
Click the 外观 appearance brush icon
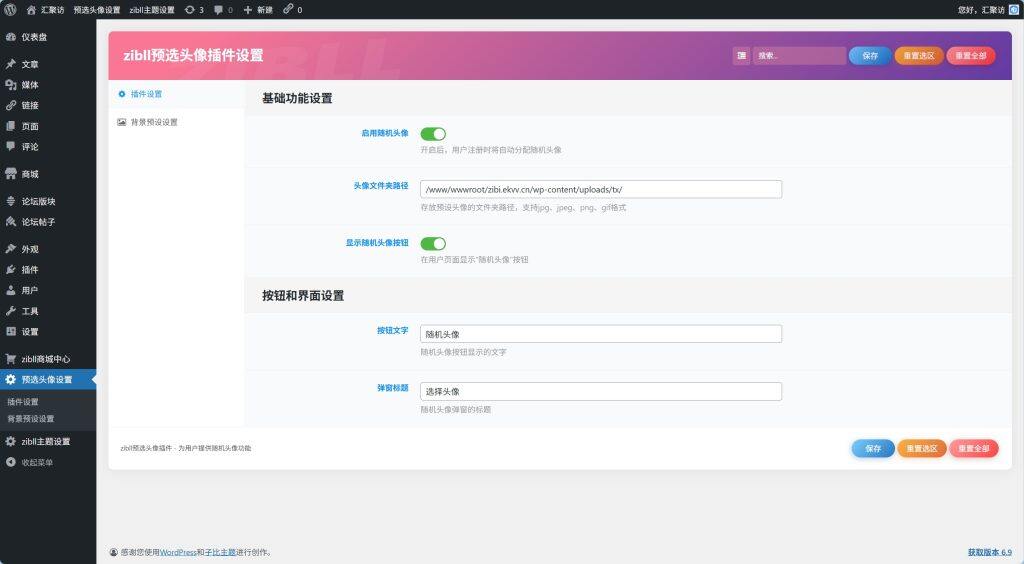(x=10, y=249)
